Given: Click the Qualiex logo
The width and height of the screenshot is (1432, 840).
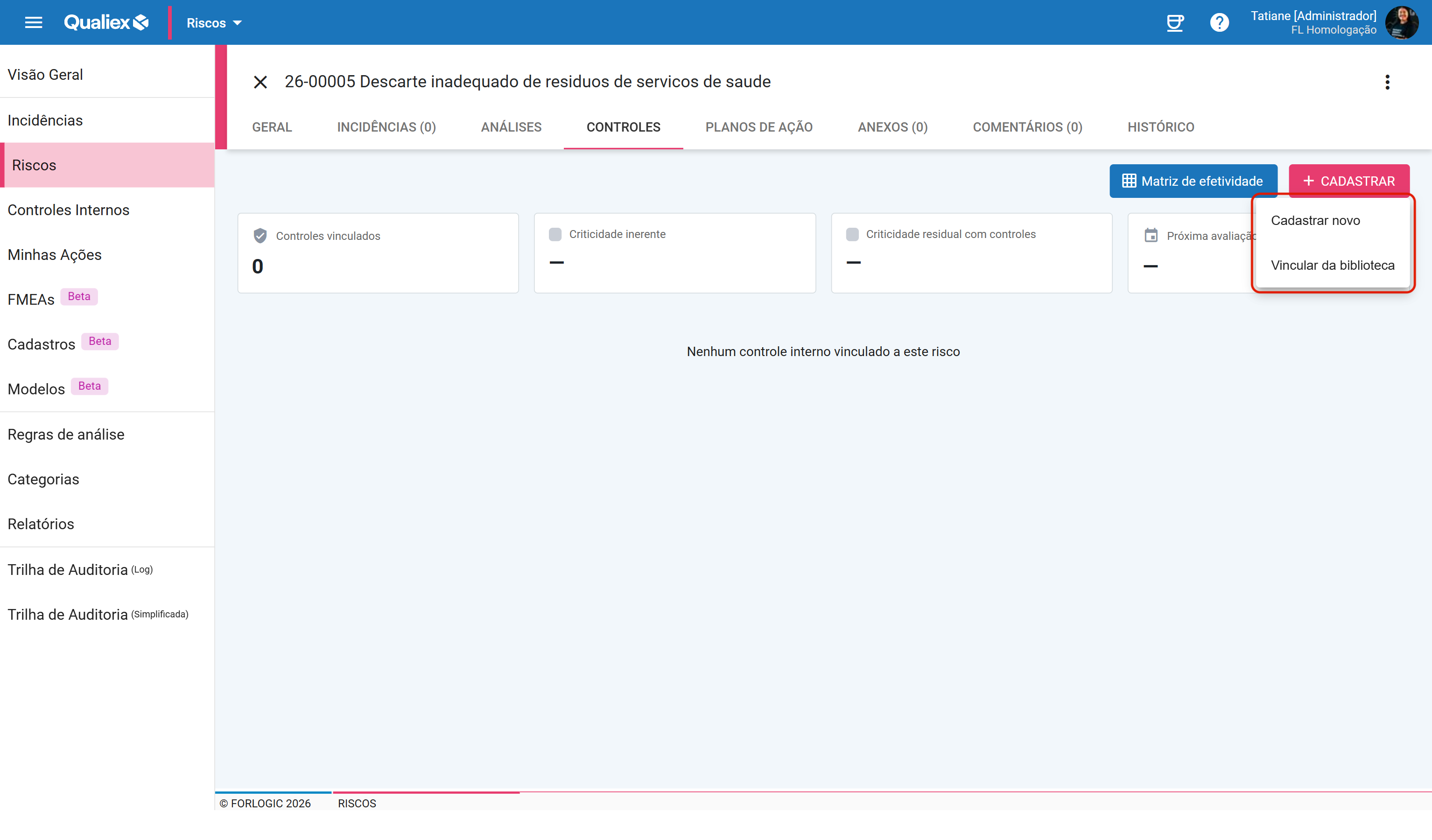Looking at the screenshot, I should click(106, 23).
